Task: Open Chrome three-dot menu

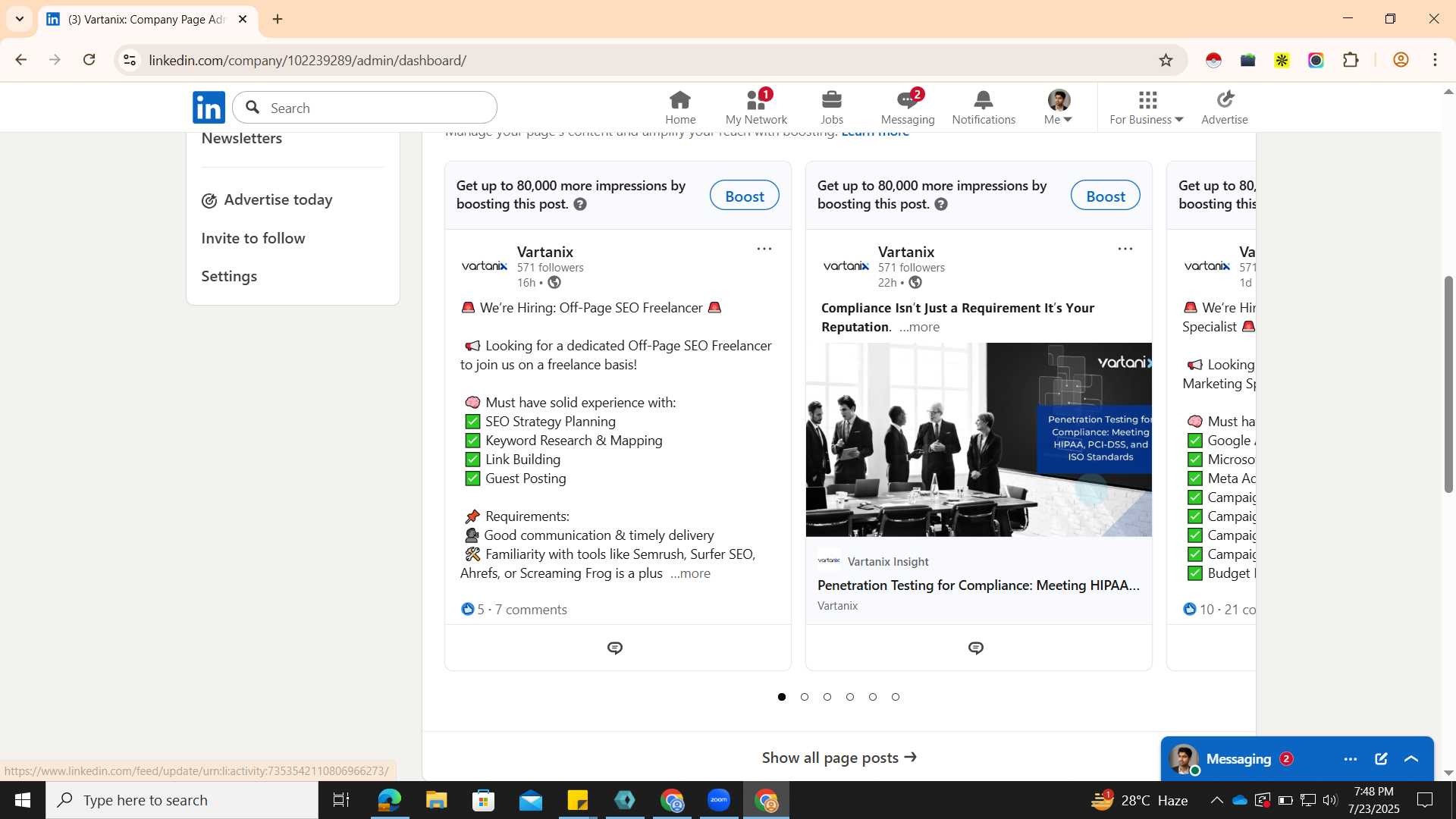Action: point(1435,60)
